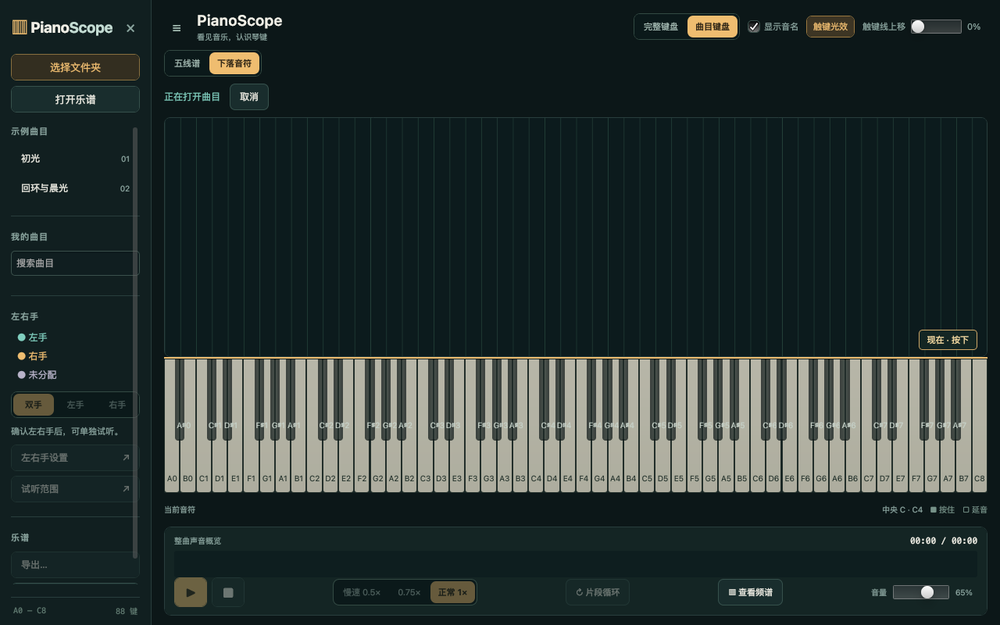Adjust the 触键线上移 slider

pos(936,27)
